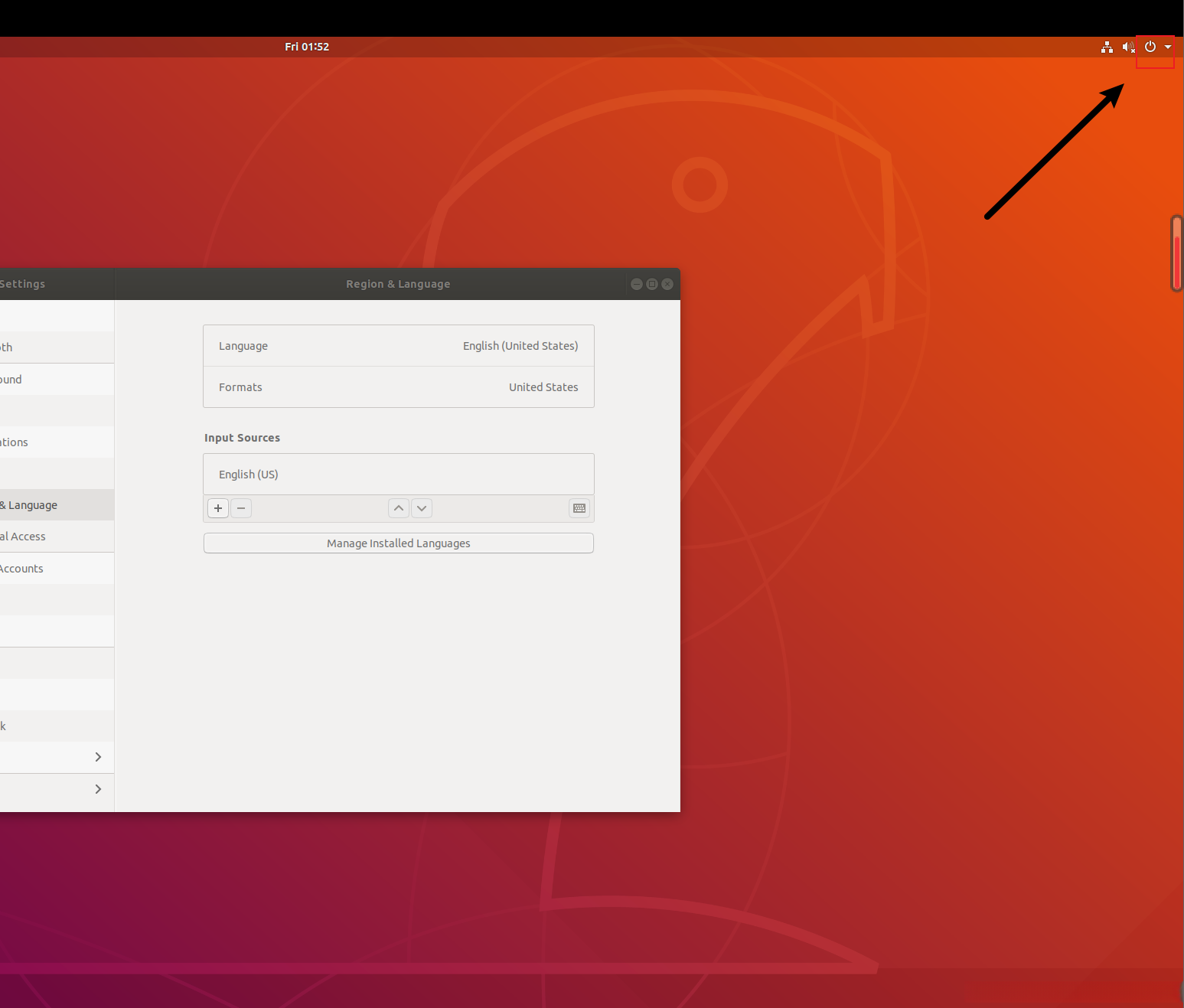Click the muted volume speaker icon
1184x1008 pixels.
coord(1129,47)
